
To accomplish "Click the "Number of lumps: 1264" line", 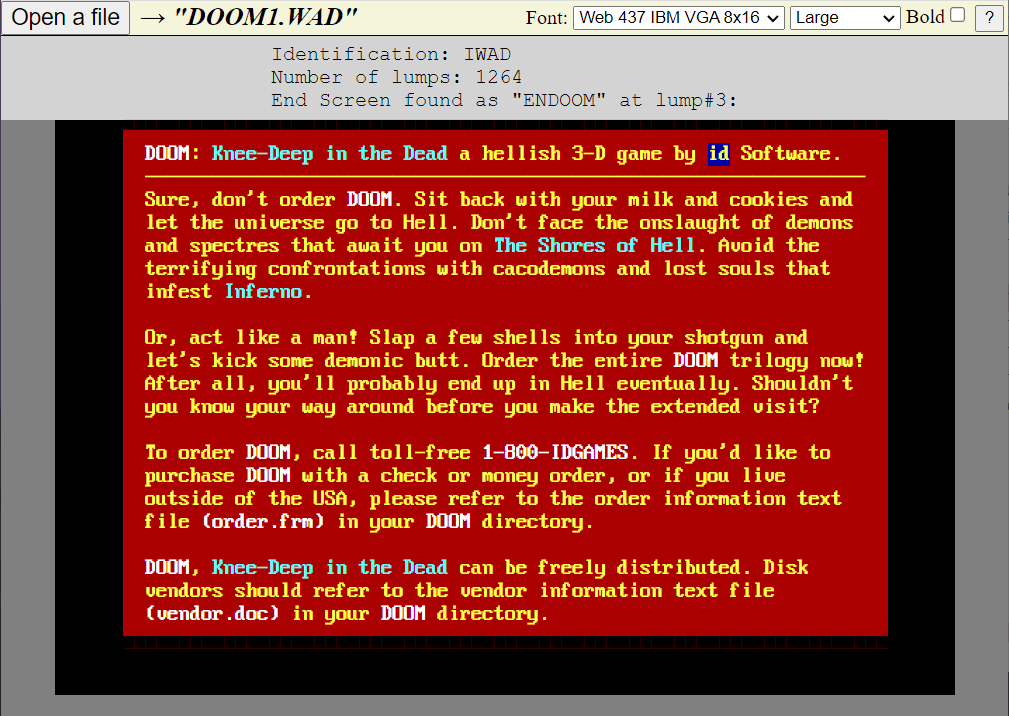I will 396,78.
